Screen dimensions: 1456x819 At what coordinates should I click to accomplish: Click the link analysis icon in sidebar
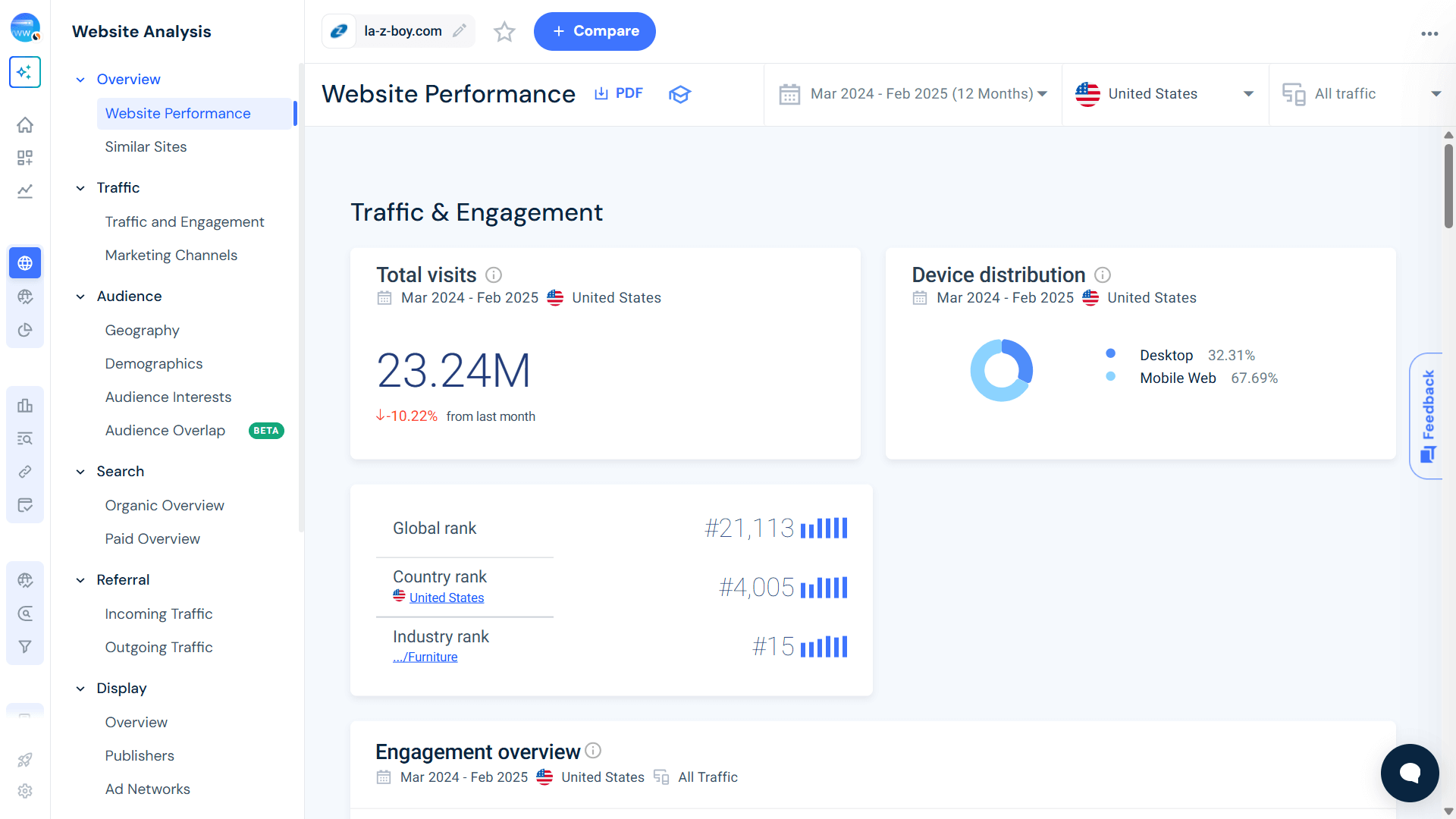(25, 471)
